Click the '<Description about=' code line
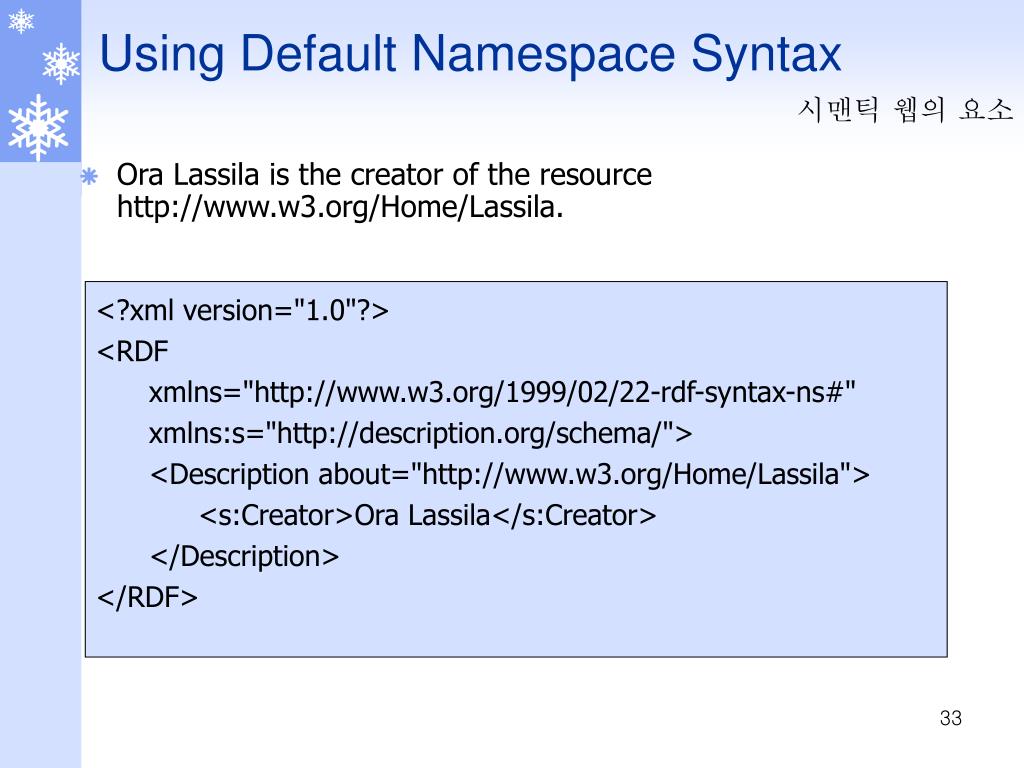Viewport: 1024px width, 768px height. tap(510, 475)
